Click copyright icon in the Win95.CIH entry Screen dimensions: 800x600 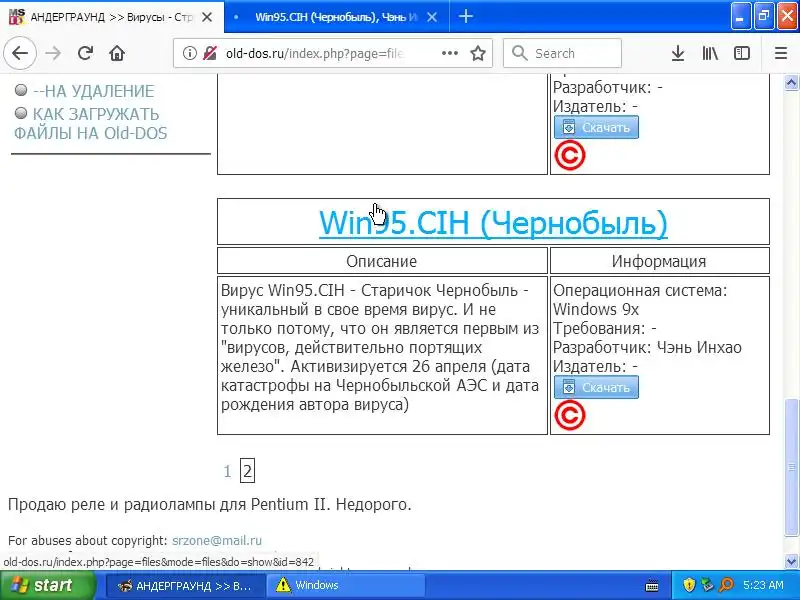[570, 415]
